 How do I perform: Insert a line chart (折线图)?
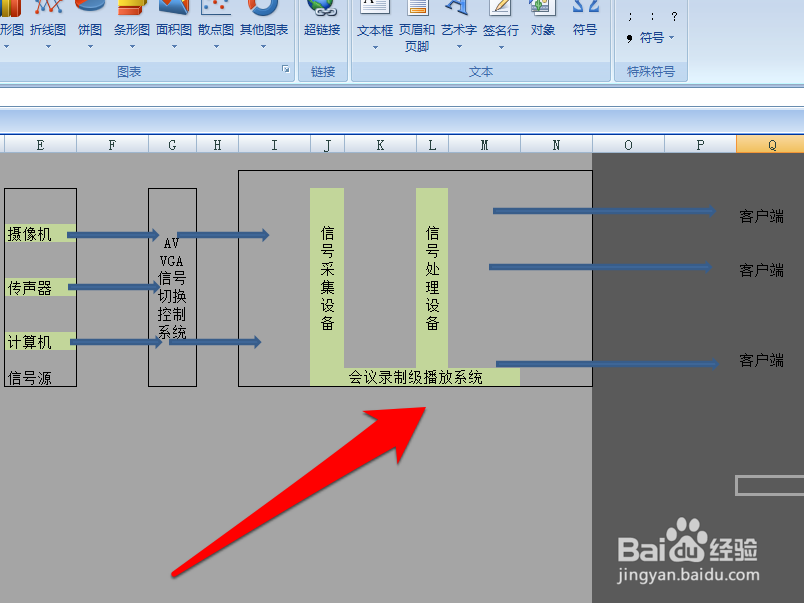point(50,28)
